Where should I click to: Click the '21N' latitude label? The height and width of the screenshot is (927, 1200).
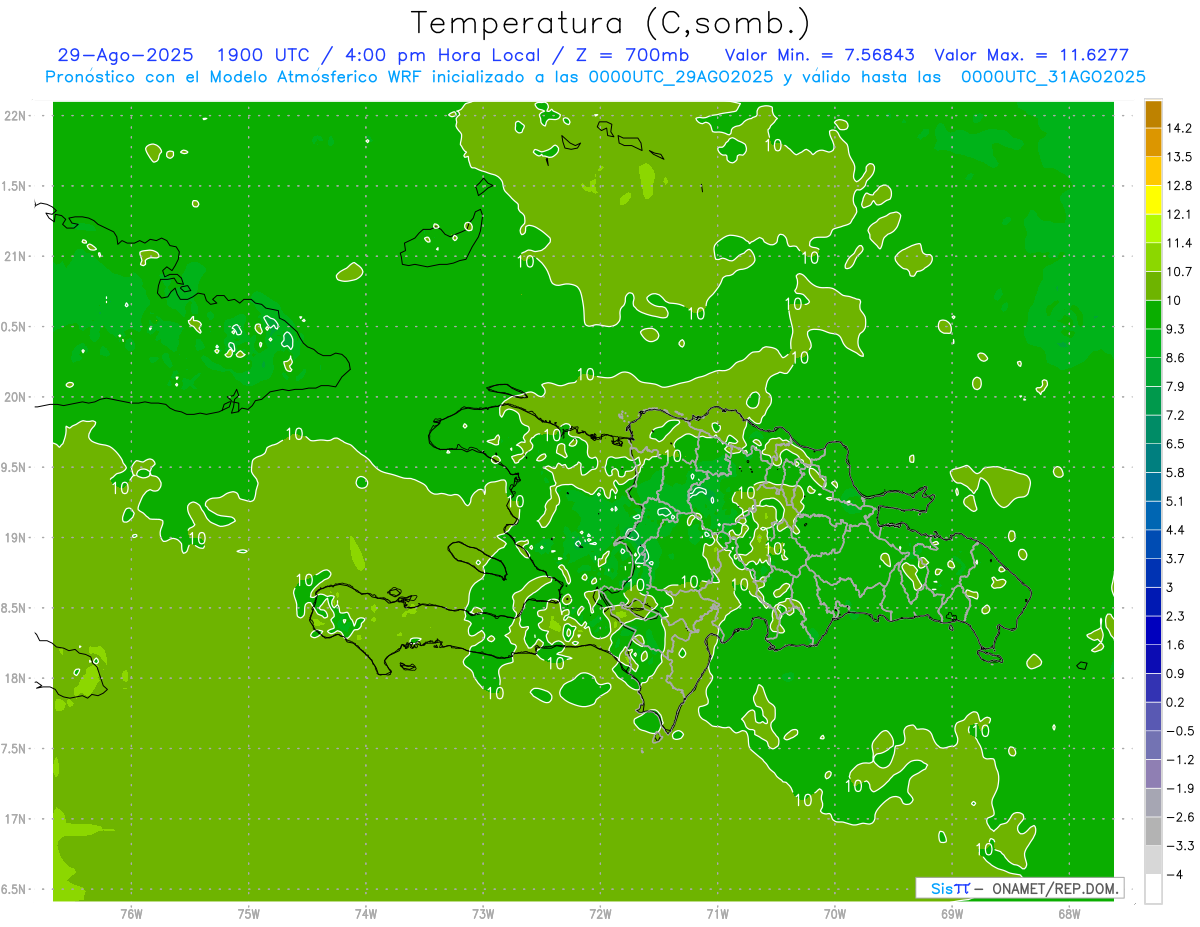pyautogui.click(x=14, y=256)
